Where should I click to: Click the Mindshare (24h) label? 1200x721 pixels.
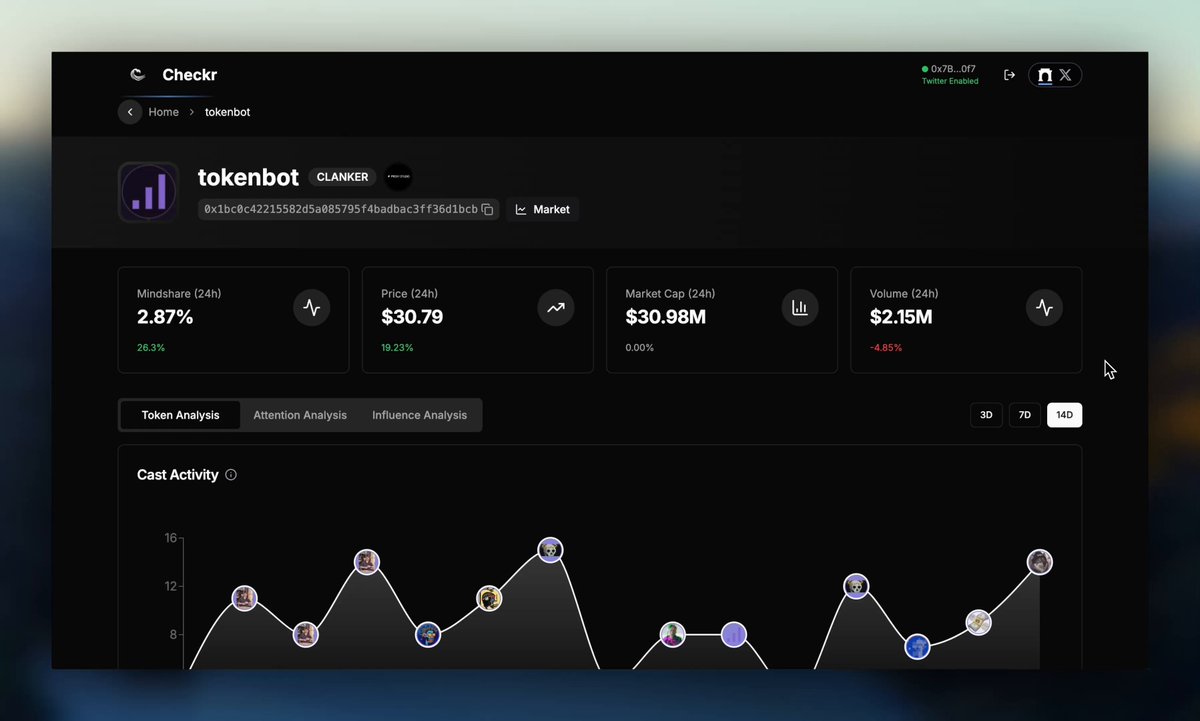[179, 294]
